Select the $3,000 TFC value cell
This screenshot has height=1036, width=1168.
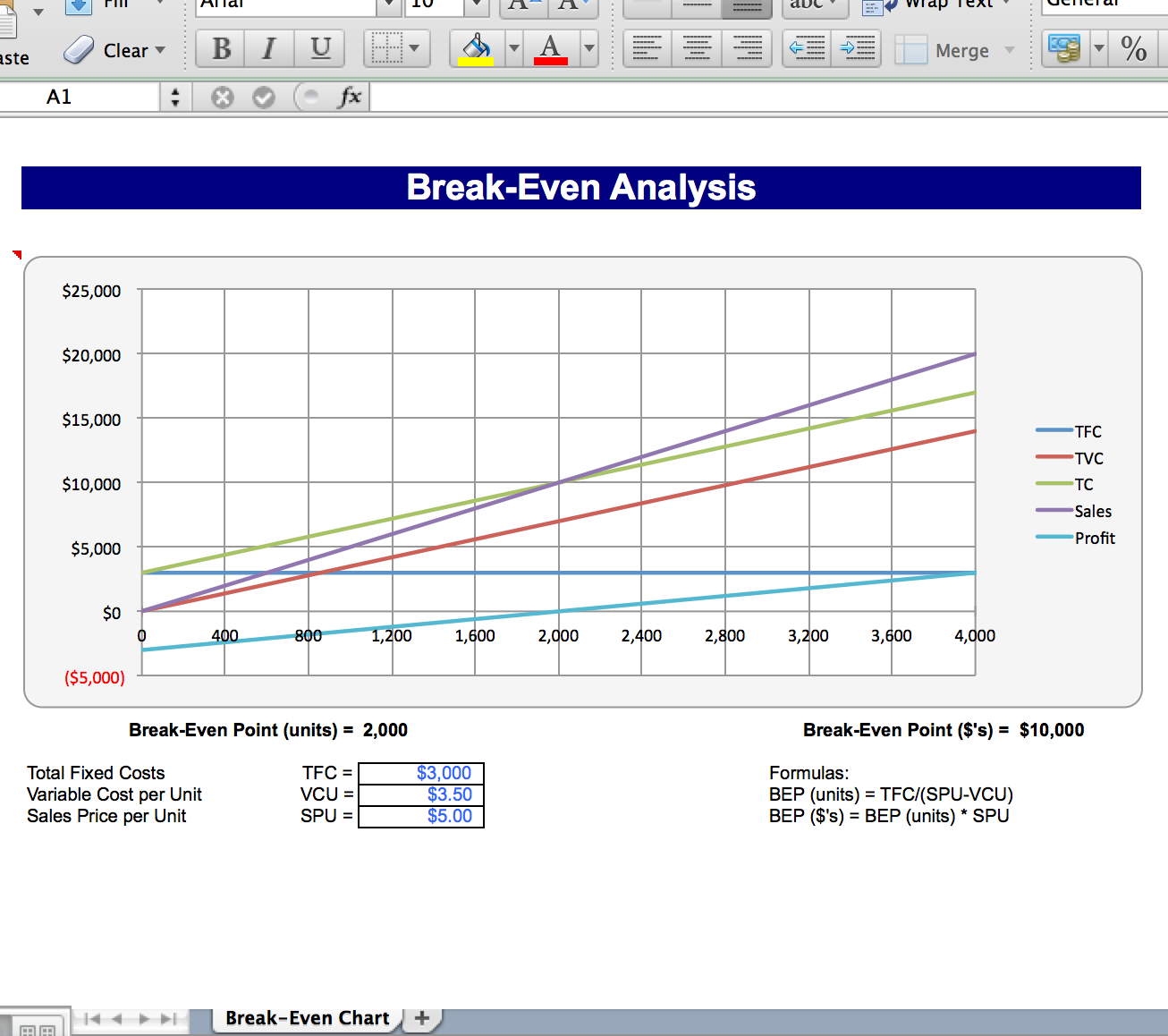coord(421,773)
